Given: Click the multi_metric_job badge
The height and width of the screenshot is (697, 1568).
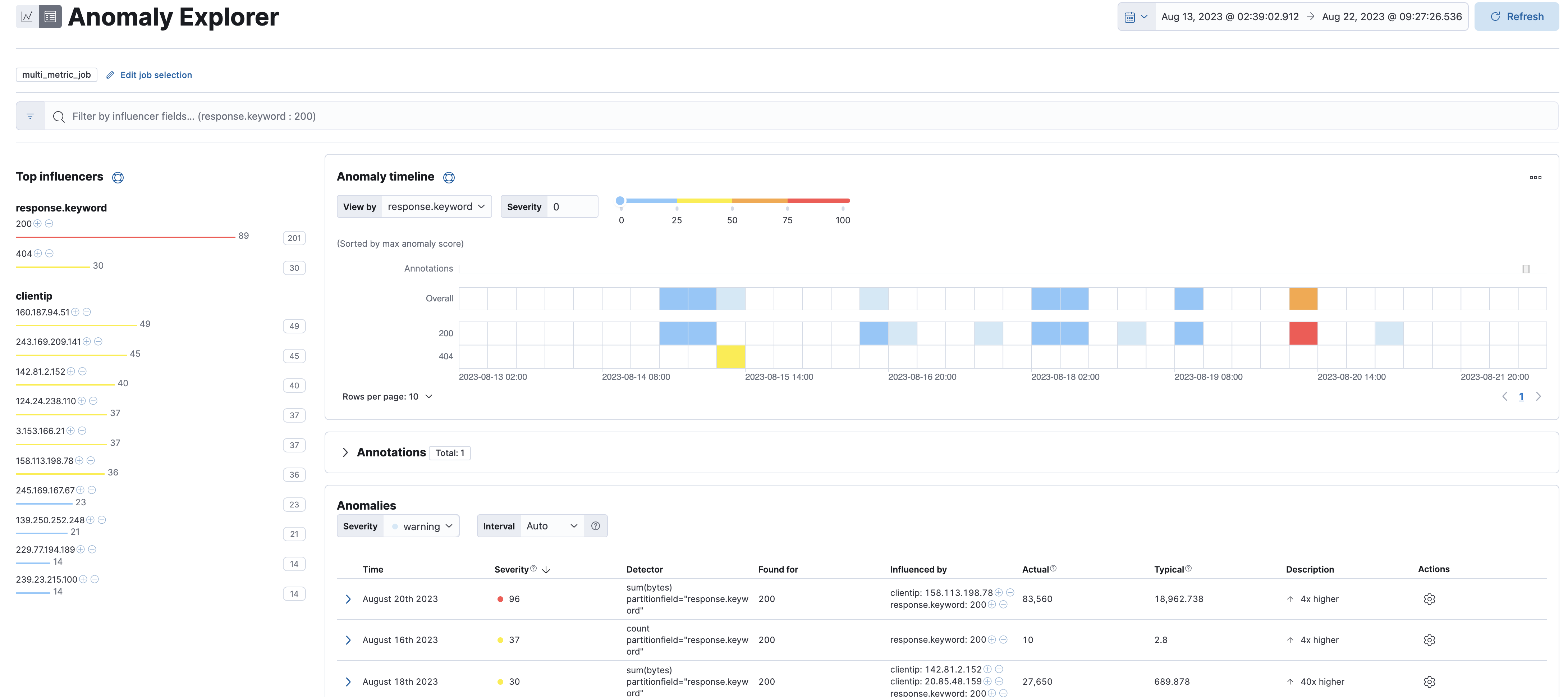Looking at the screenshot, I should [56, 75].
